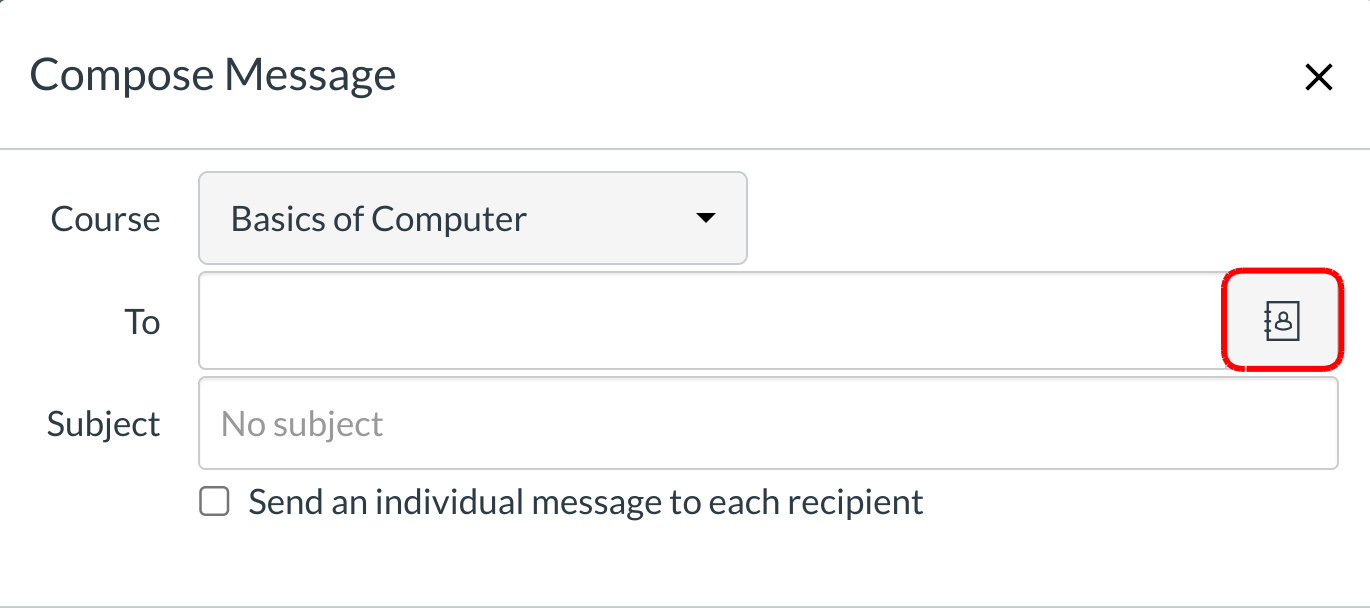Click the "Subject" field label

click(103, 424)
